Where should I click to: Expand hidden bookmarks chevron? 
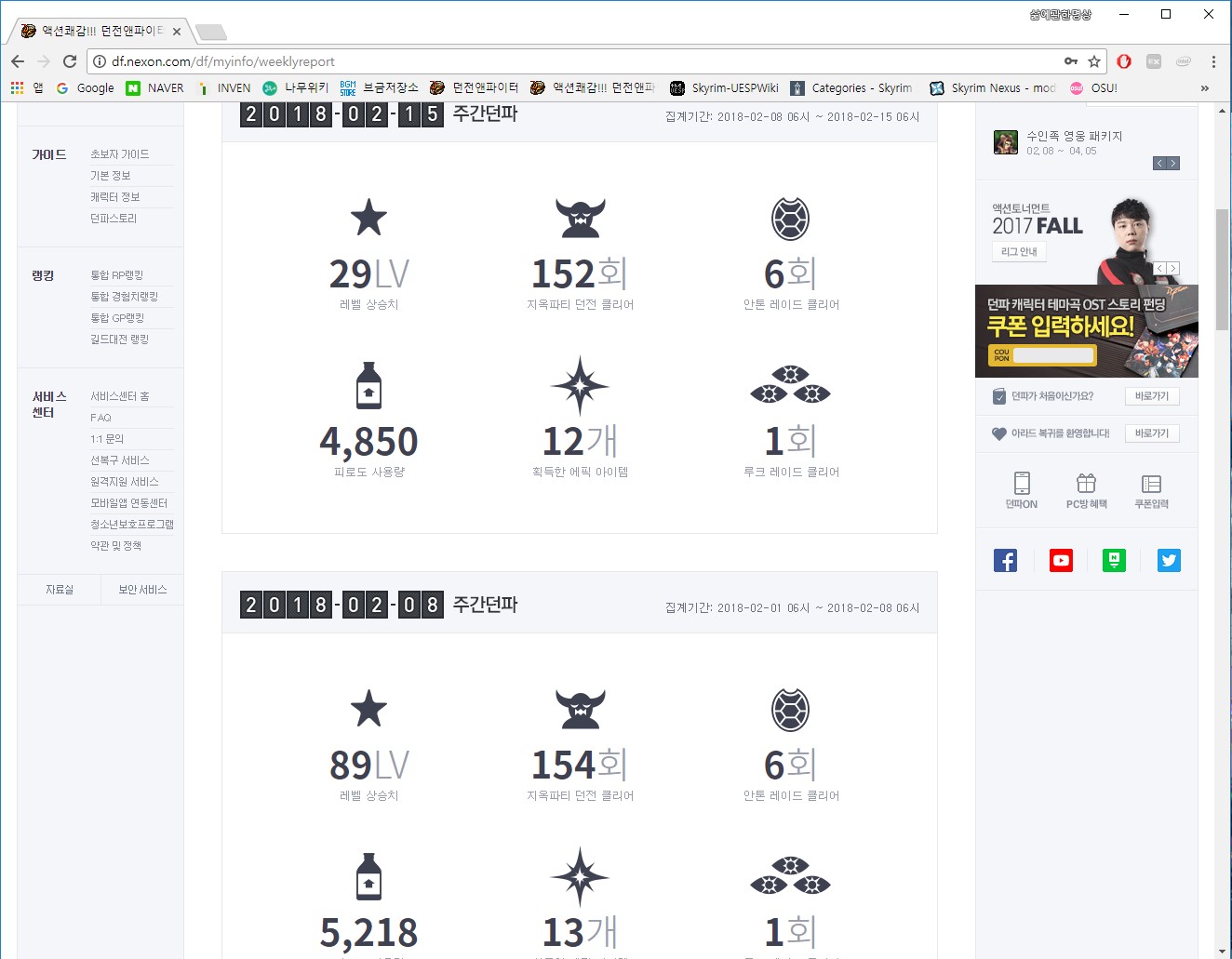(x=1205, y=88)
